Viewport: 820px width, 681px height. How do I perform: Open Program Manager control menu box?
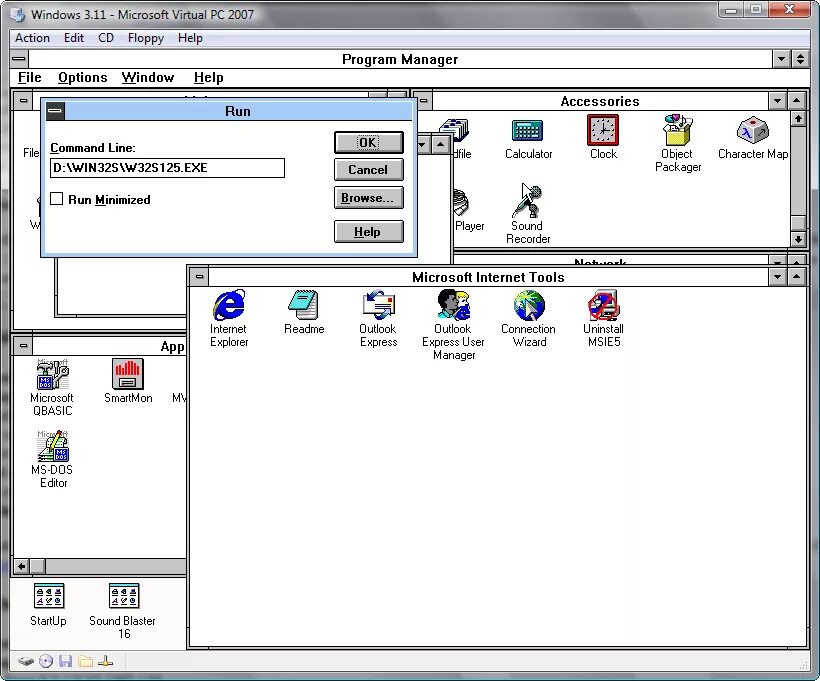pos(19,59)
